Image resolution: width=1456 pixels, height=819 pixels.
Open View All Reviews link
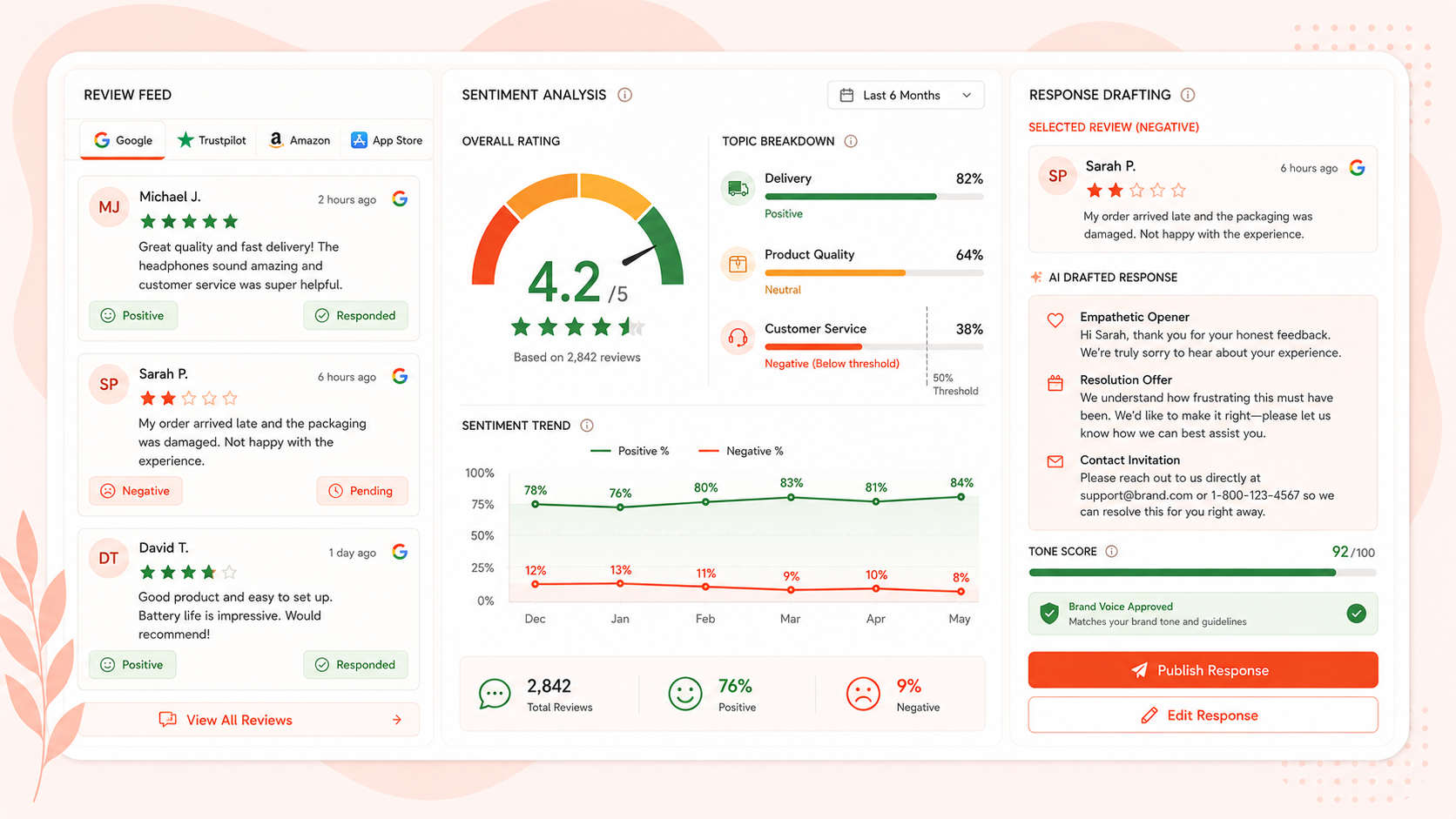pos(249,720)
